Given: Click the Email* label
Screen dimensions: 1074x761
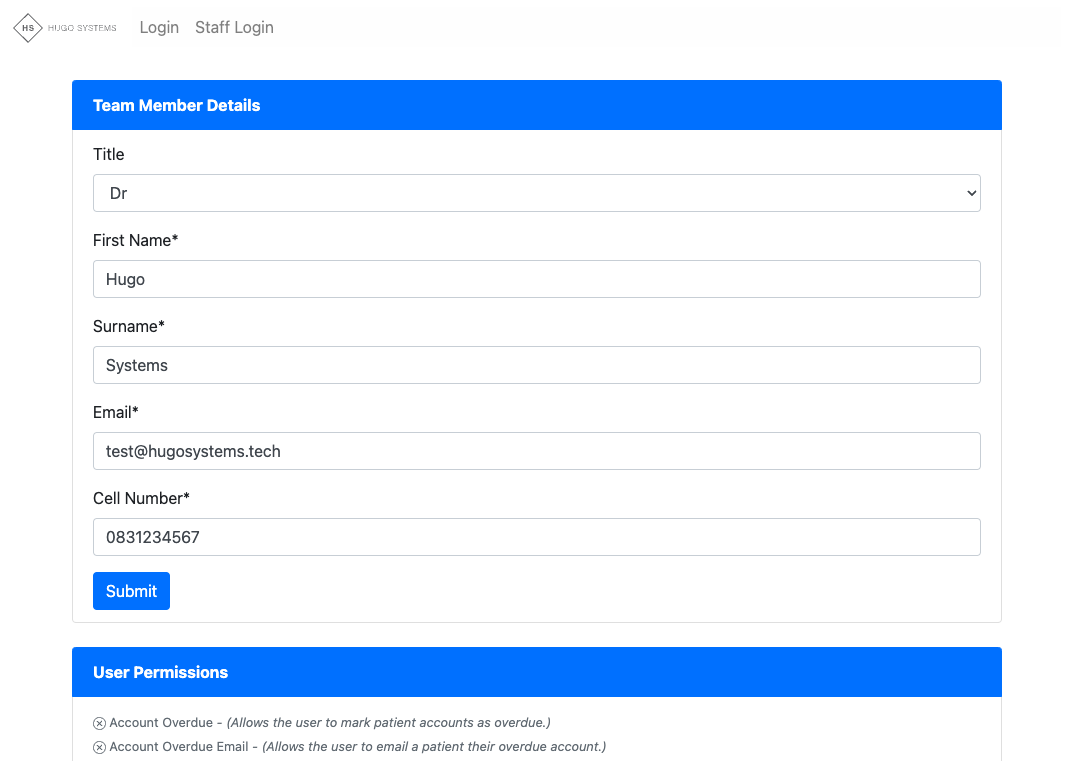Looking at the screenshot, I should (116, 412).
